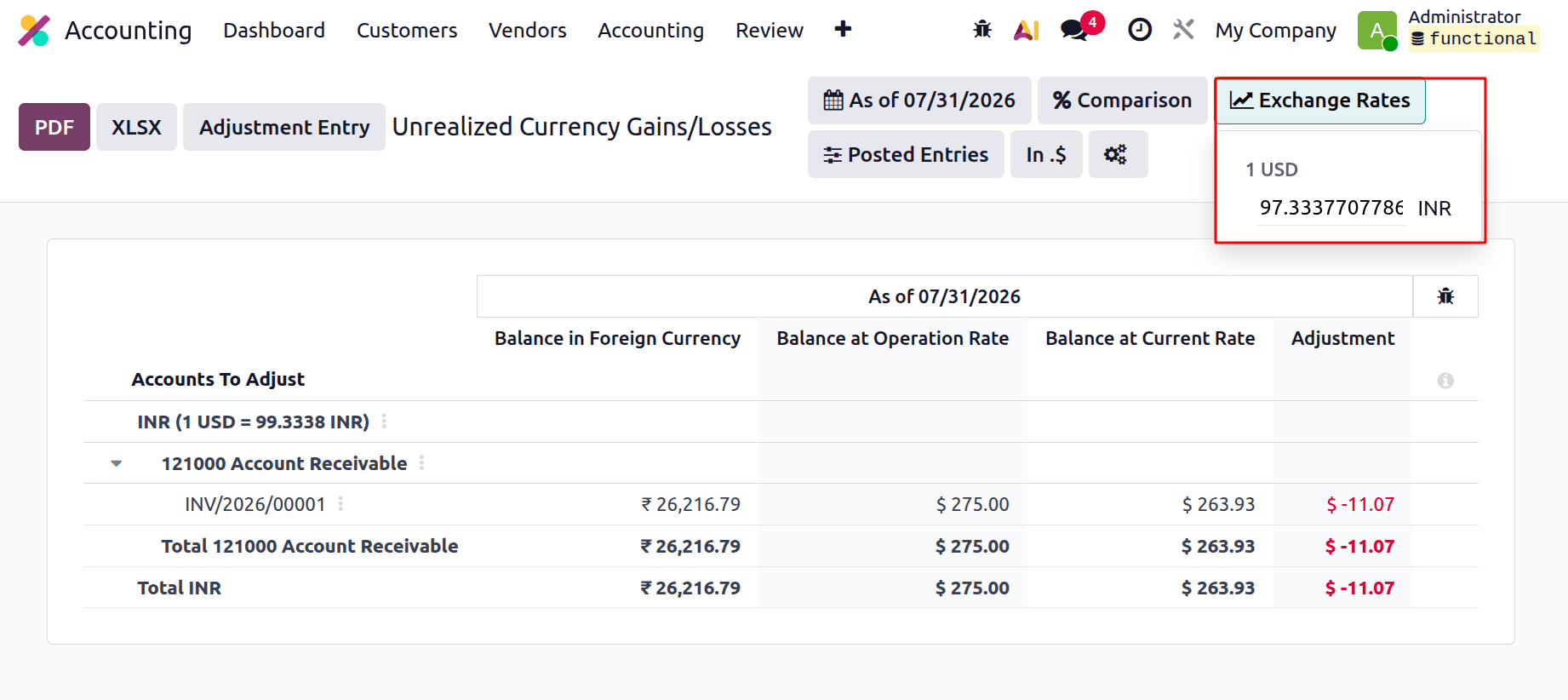Click INR (1 USD = 99.3338 INR) line

tap(254, 422)
